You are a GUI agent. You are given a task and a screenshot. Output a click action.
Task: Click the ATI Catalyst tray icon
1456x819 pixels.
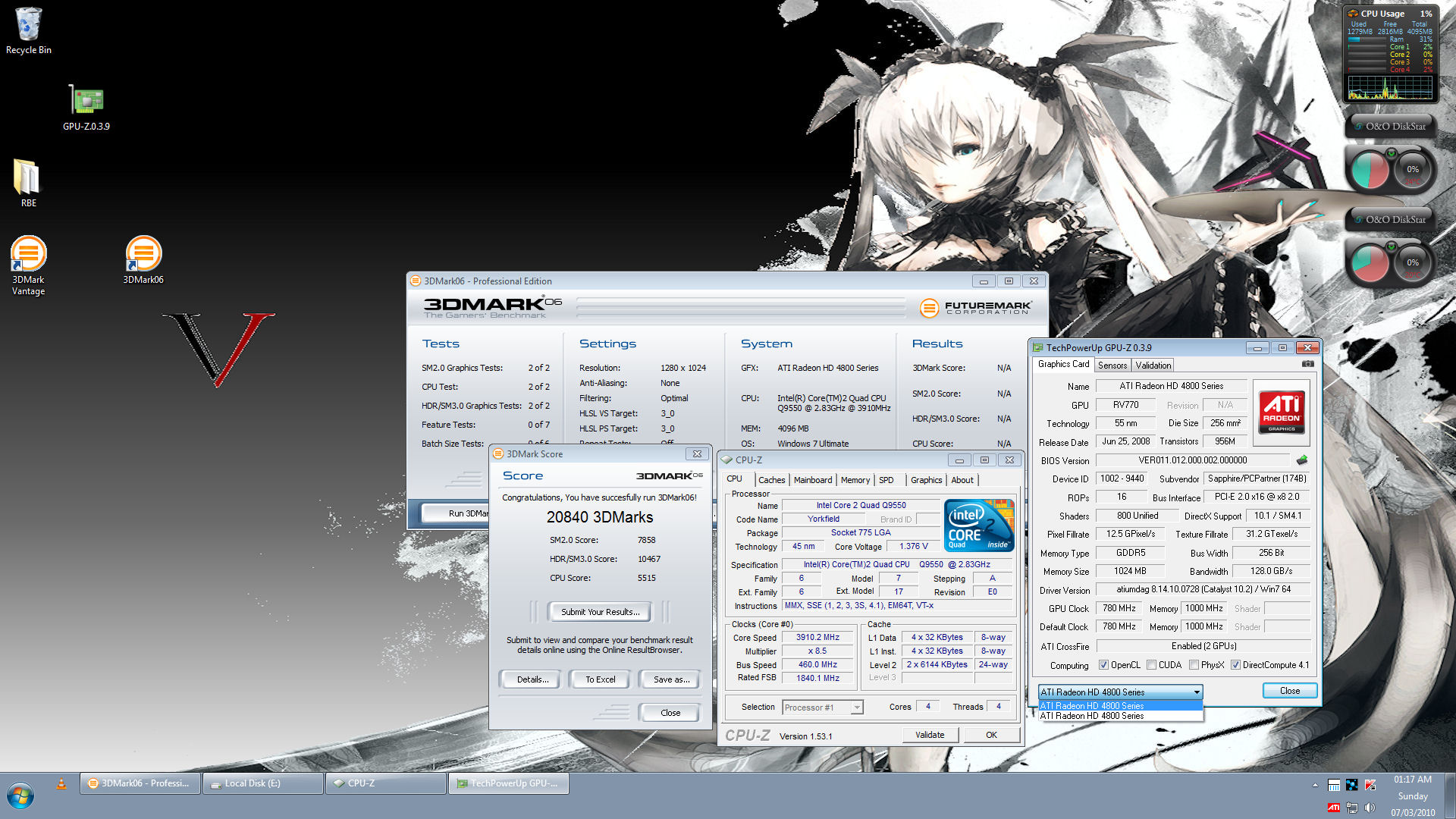coord(1333,808)
